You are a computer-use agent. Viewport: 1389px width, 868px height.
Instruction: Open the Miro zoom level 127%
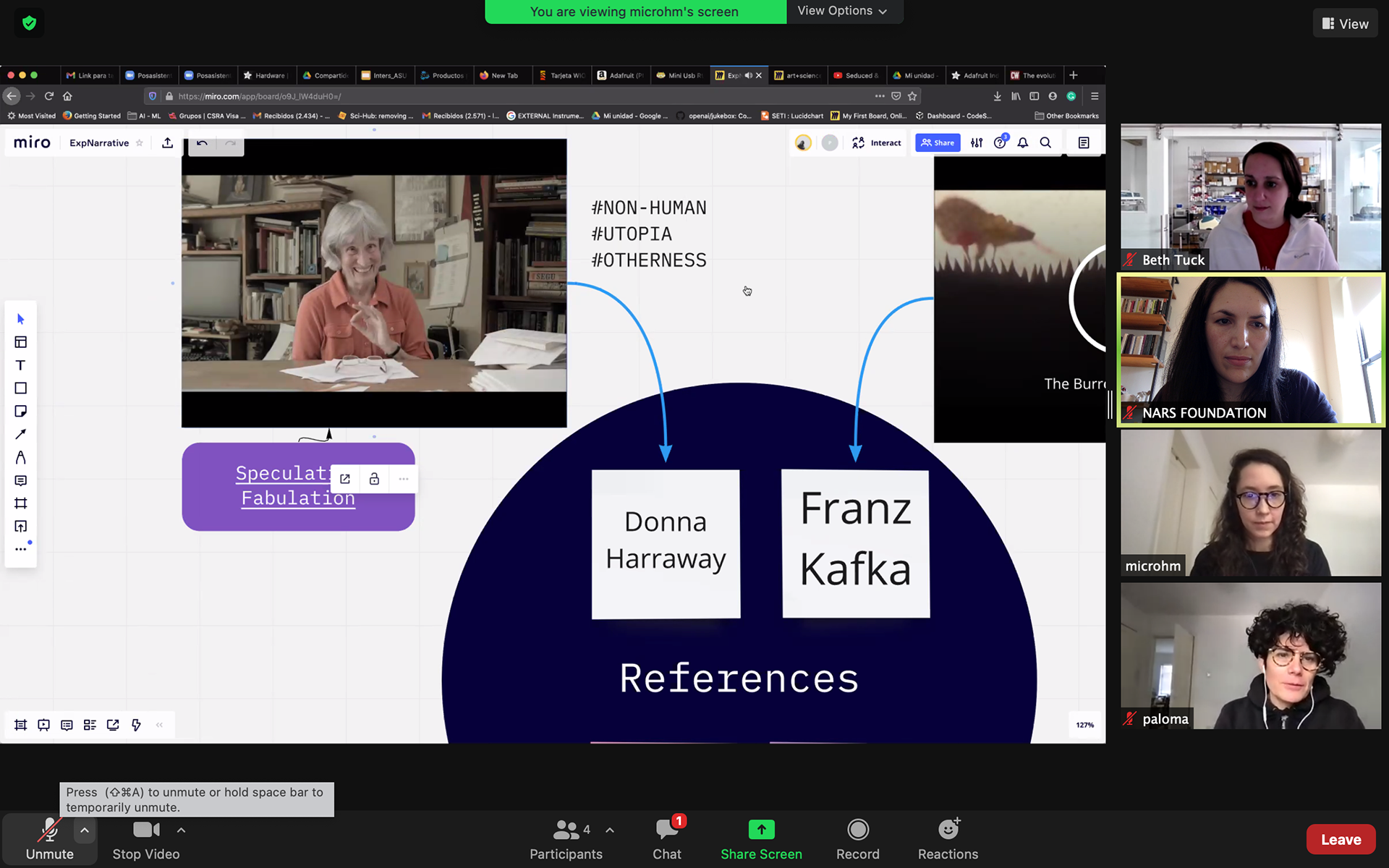(1085, 725)
